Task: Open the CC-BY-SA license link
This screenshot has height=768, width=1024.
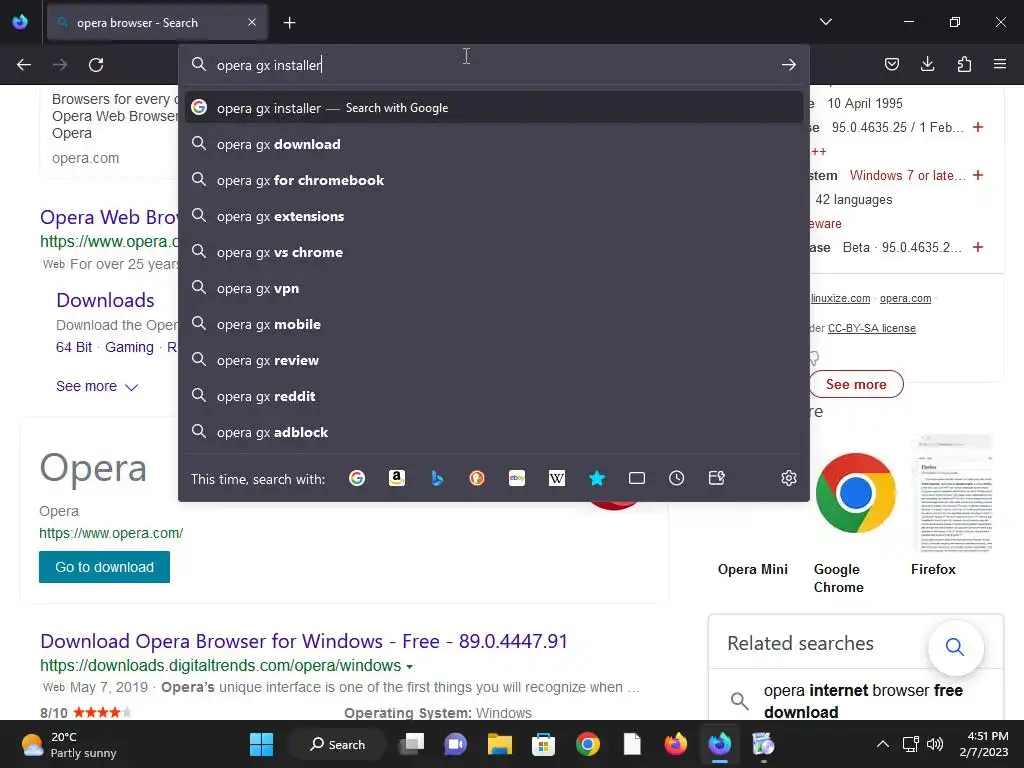Action: tap(872, 328)
